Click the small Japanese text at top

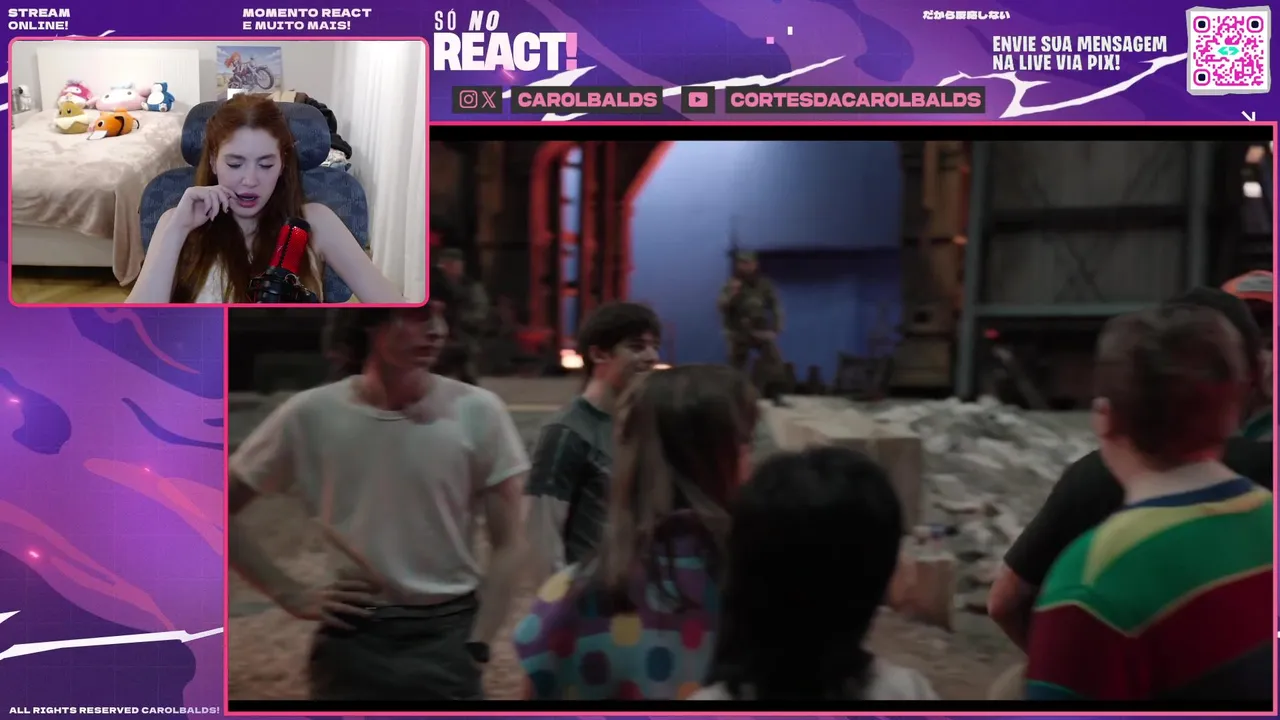(x=965, y=15)
